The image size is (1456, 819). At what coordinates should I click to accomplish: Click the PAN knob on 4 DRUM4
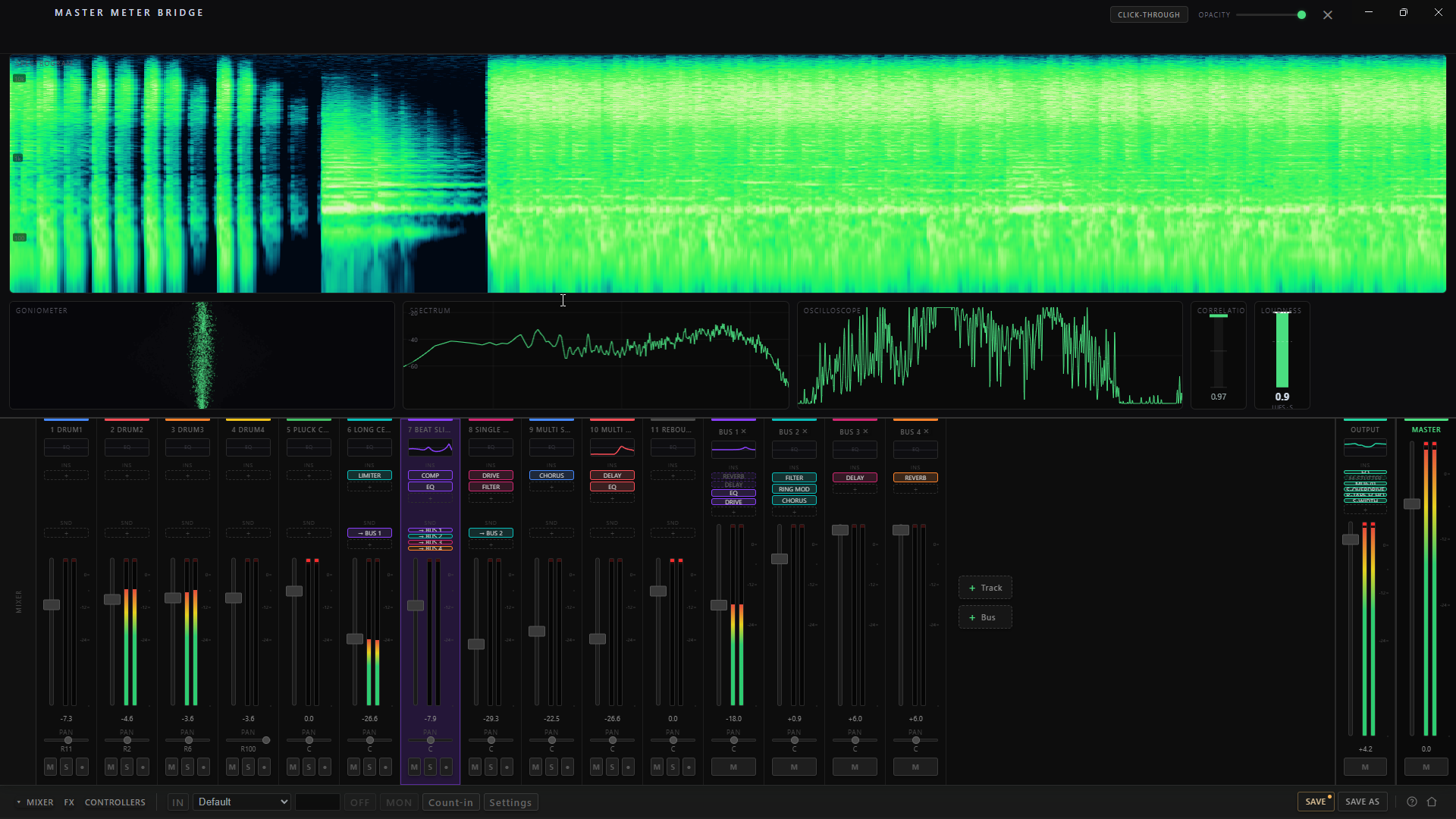[265, 740]
